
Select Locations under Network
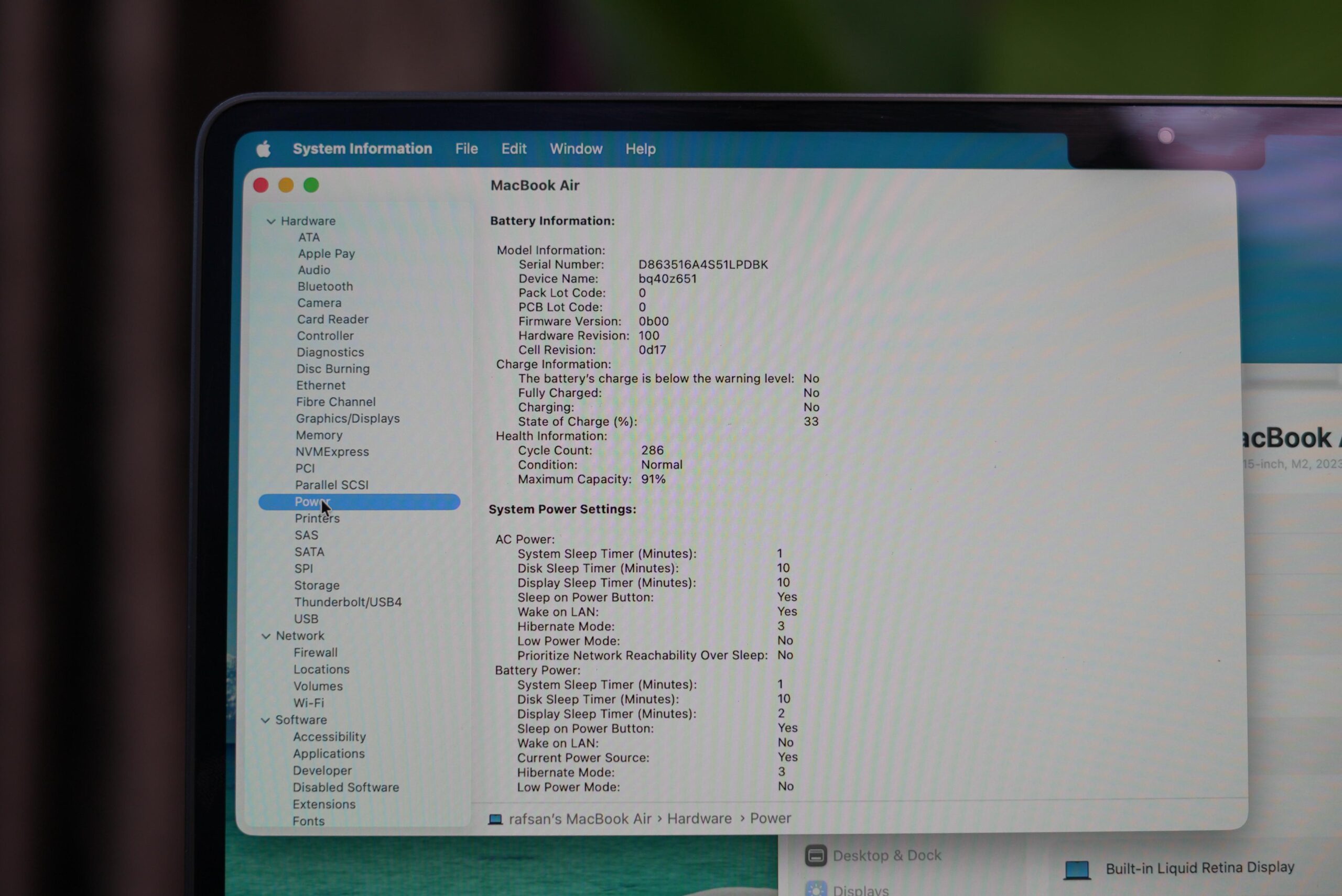(321, 670)
